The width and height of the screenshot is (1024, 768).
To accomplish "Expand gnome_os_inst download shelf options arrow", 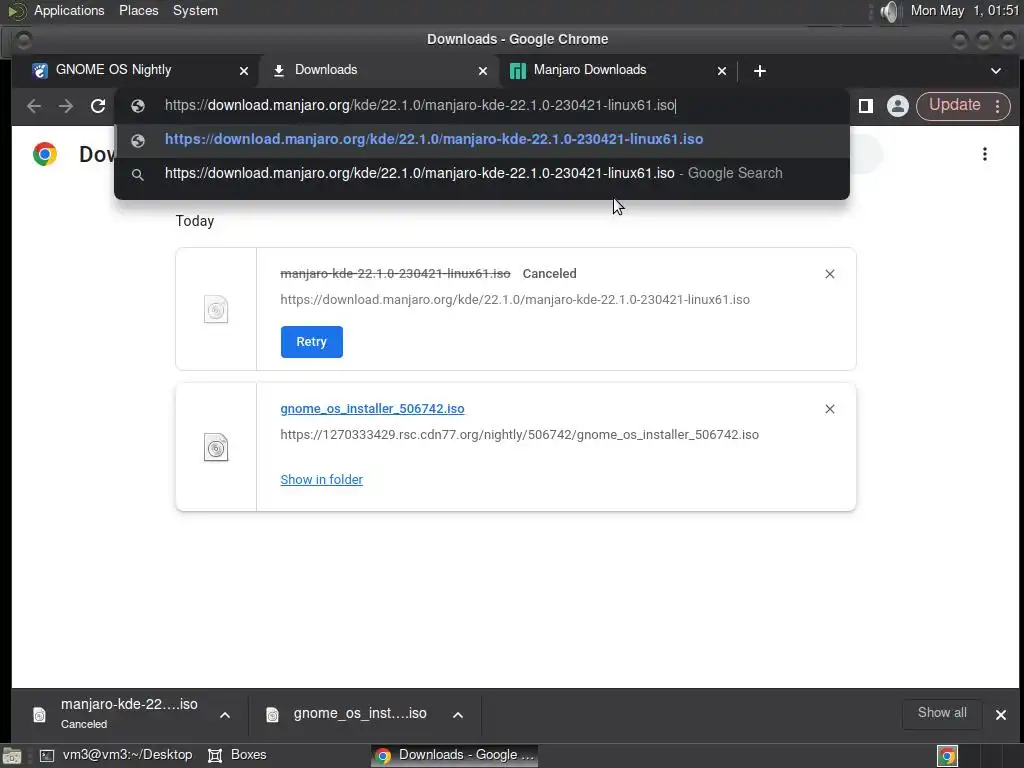I will [458, 715].
